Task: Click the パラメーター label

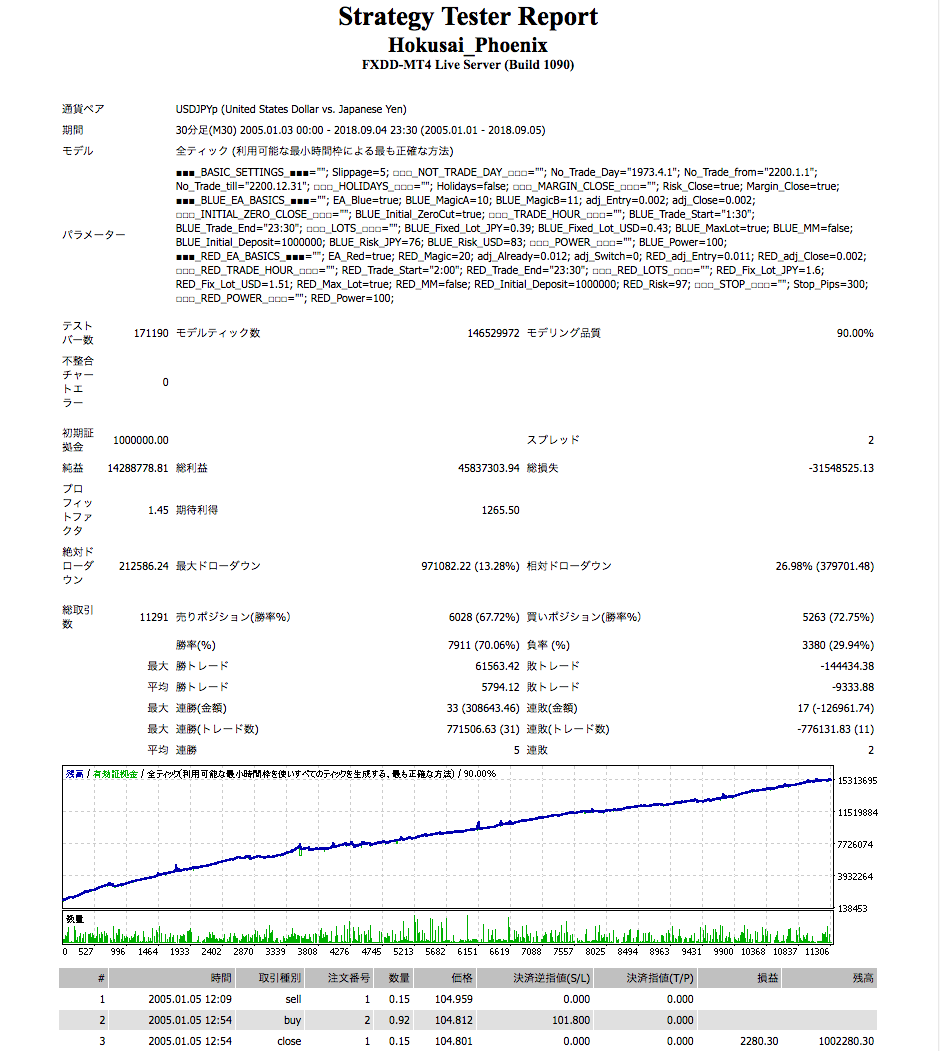Action: pyautogui.click(x=93, y=235)
